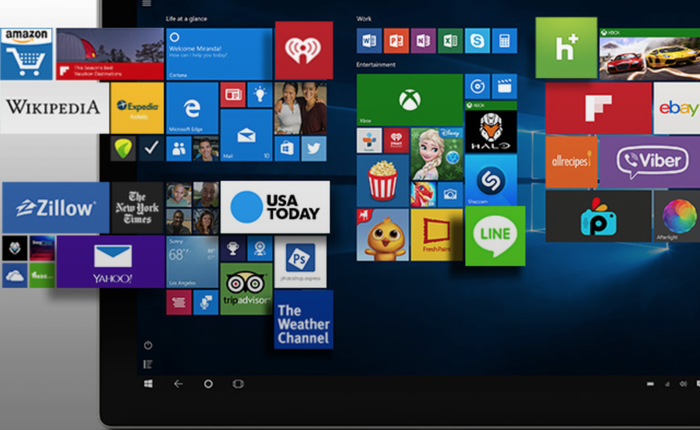The image size is (700, 430).
Task: Launch the Wikipedia tile
Action: 54,108
